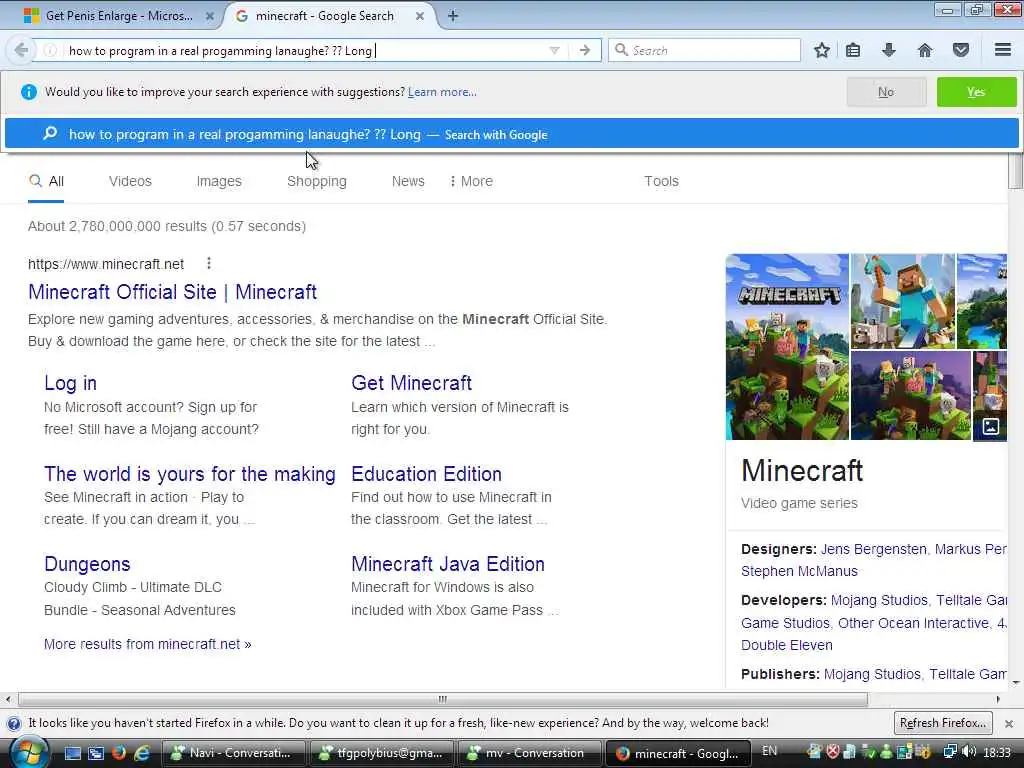This screenshot has height=768, width=1024.
Task: Open the Dungeons sitelink
Action: pyautogui.click(x=88, y=564)
